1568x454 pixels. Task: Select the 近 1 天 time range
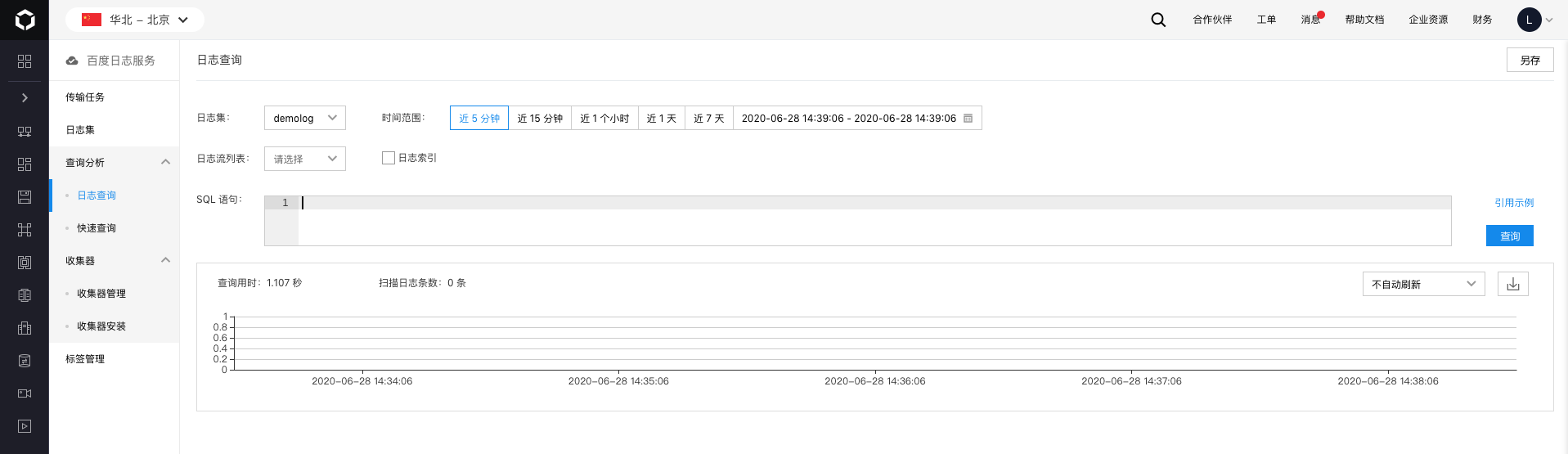661,119
